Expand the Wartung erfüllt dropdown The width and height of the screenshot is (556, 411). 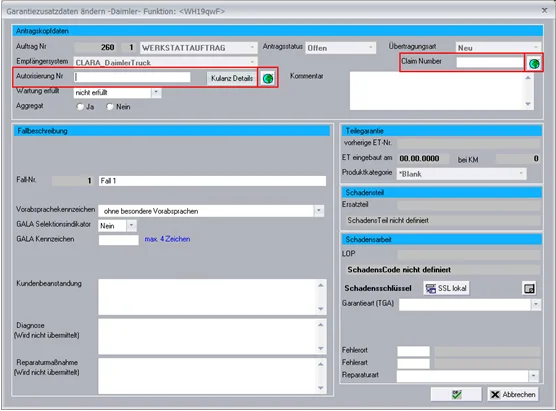click(x=156, y=93)
